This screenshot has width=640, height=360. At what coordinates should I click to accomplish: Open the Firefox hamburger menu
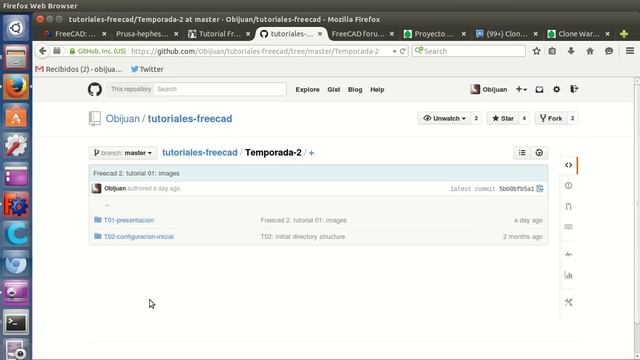(x=630, y=51)
